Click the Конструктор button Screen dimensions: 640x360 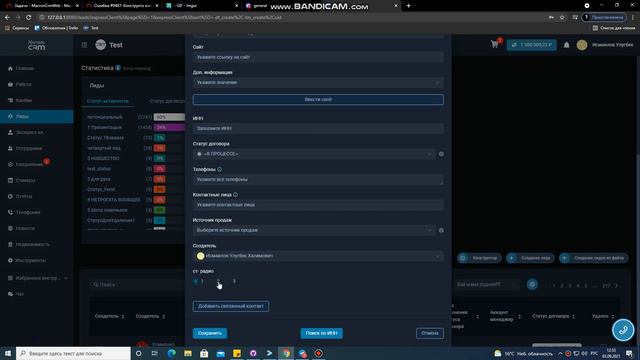[x=479, y=258]
